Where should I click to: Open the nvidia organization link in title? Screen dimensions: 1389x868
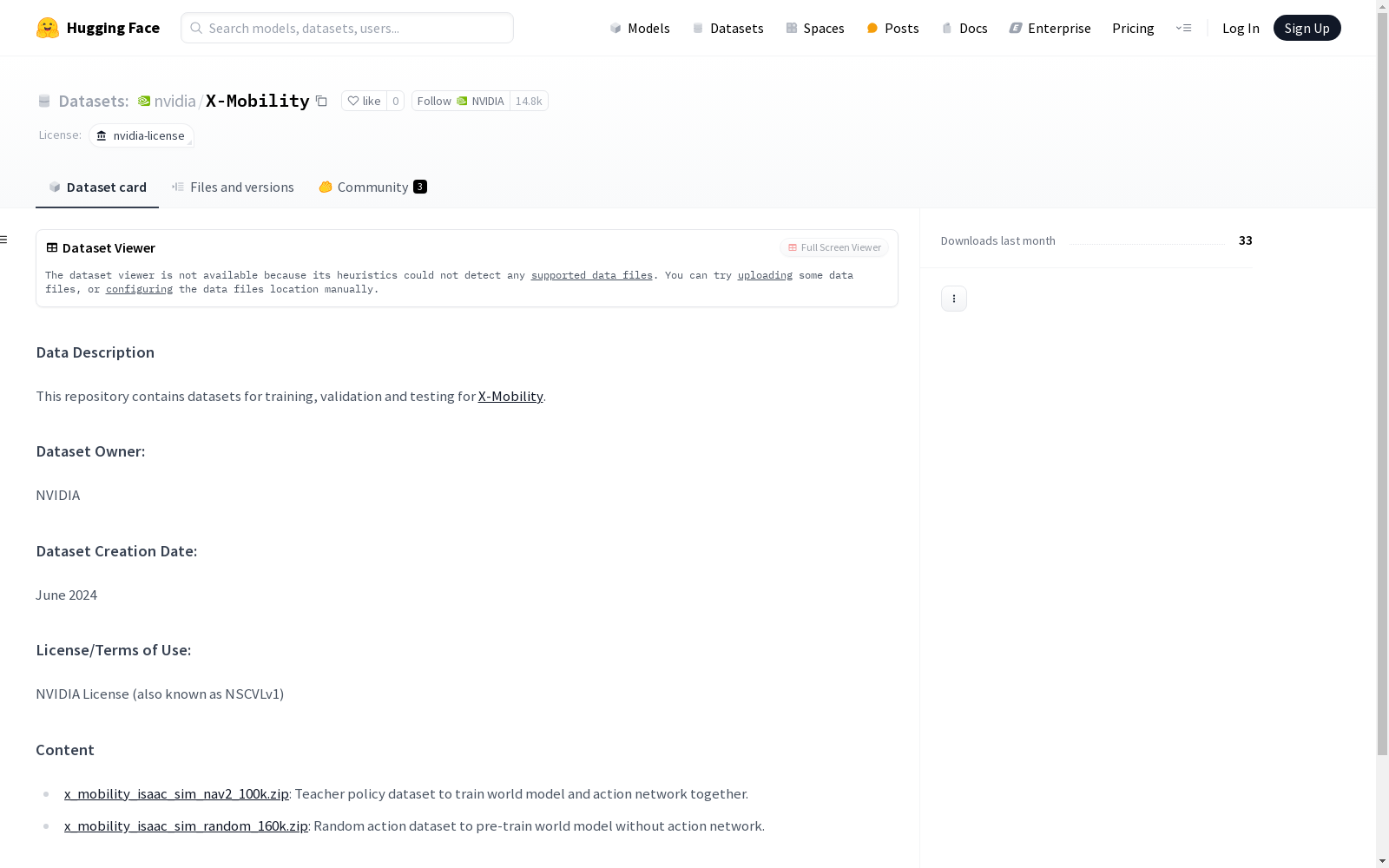pos(174,101)
